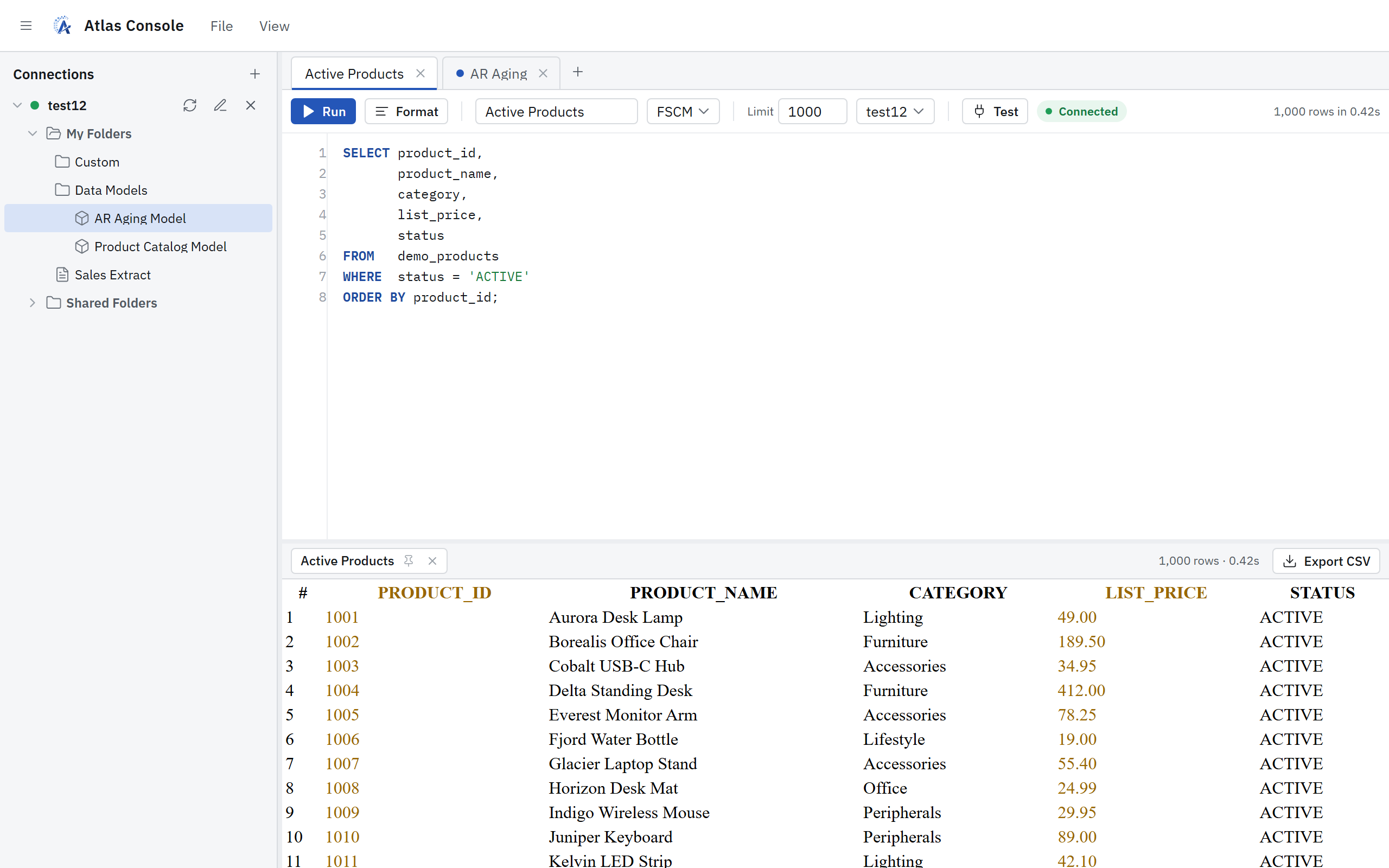
Task: Select the AR Aging Model cube icon
Action: (x=82, y=218)
